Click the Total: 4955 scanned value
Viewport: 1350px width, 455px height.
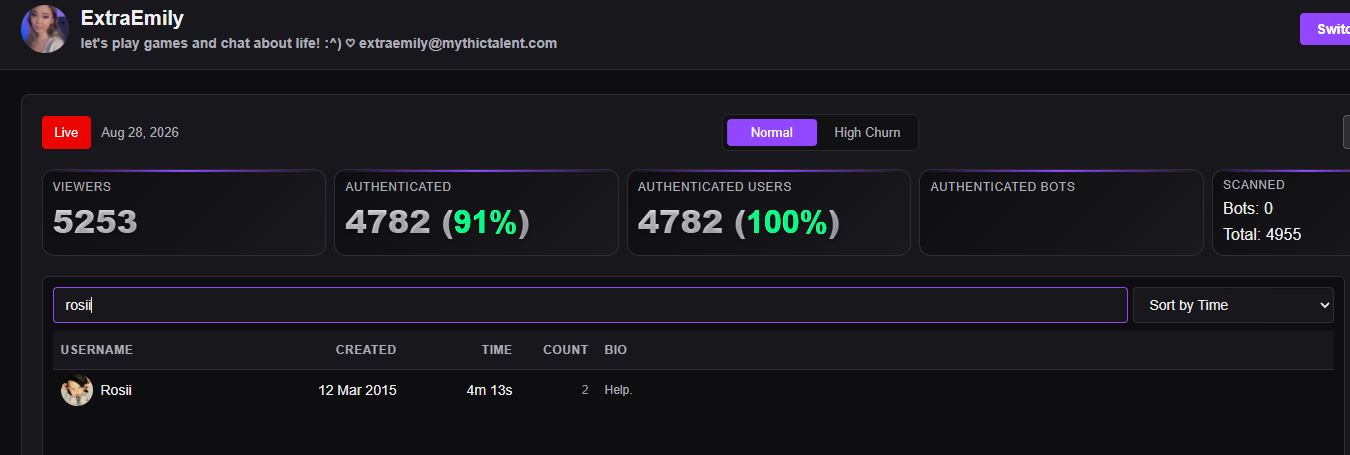1262,235
